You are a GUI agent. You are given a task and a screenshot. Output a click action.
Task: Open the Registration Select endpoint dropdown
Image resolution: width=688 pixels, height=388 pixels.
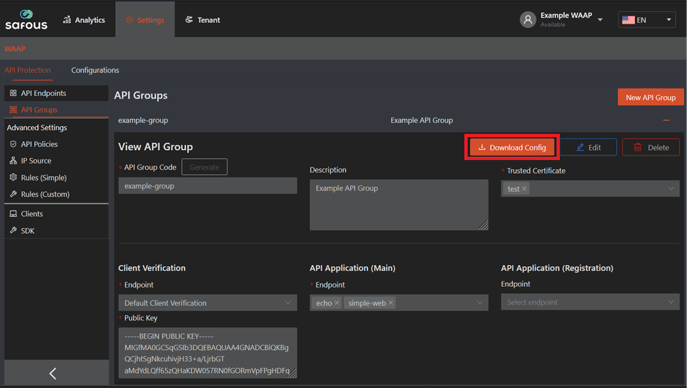click(x=590, y=302)
